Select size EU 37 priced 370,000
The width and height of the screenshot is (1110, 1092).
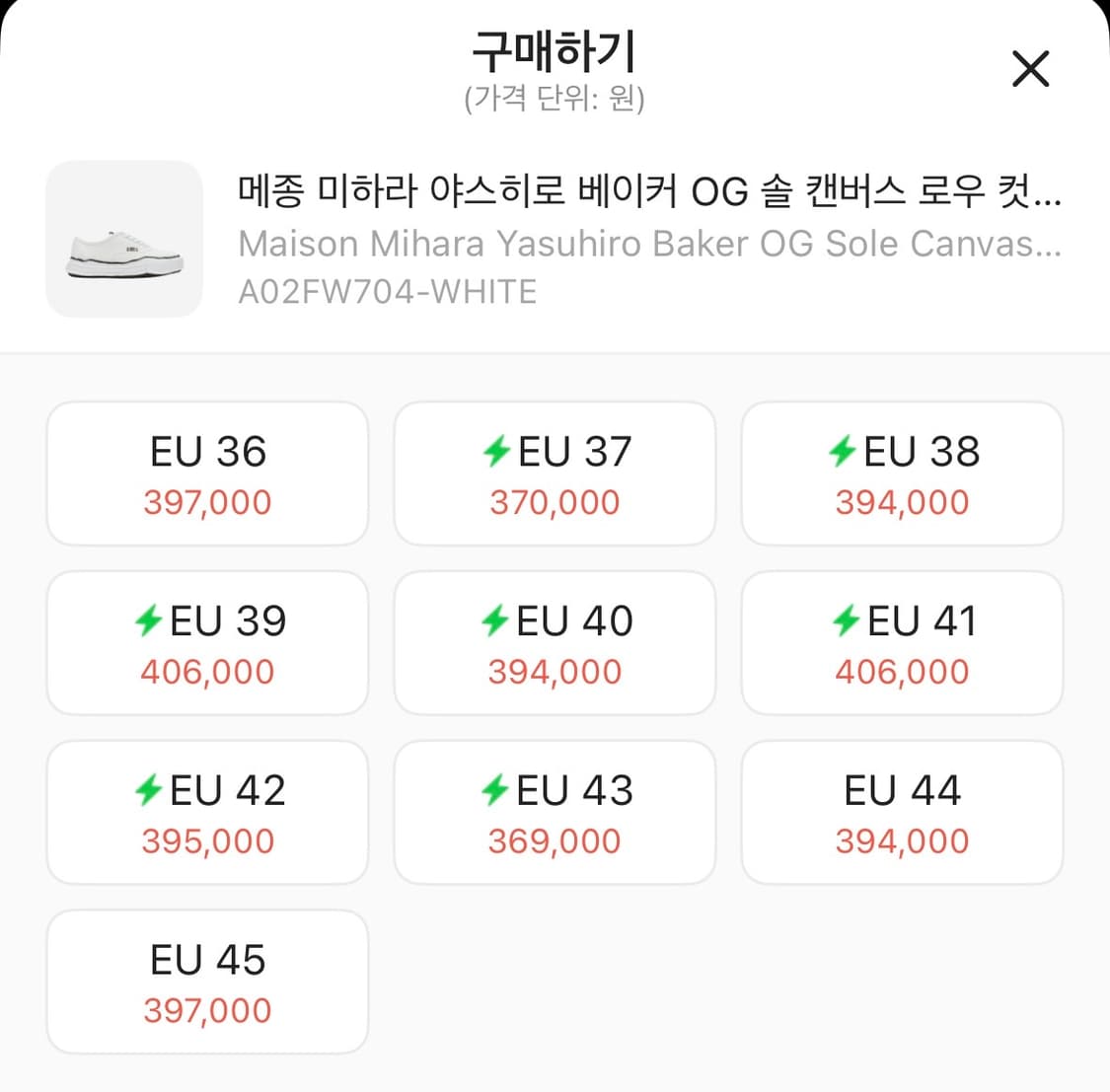[x=555, y=473]
